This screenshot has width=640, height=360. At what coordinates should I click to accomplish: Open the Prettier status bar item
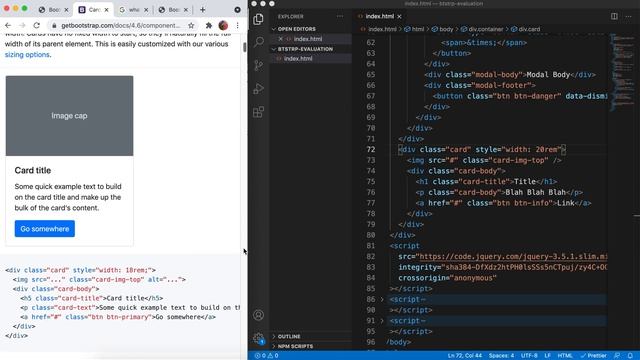point(593,356)
